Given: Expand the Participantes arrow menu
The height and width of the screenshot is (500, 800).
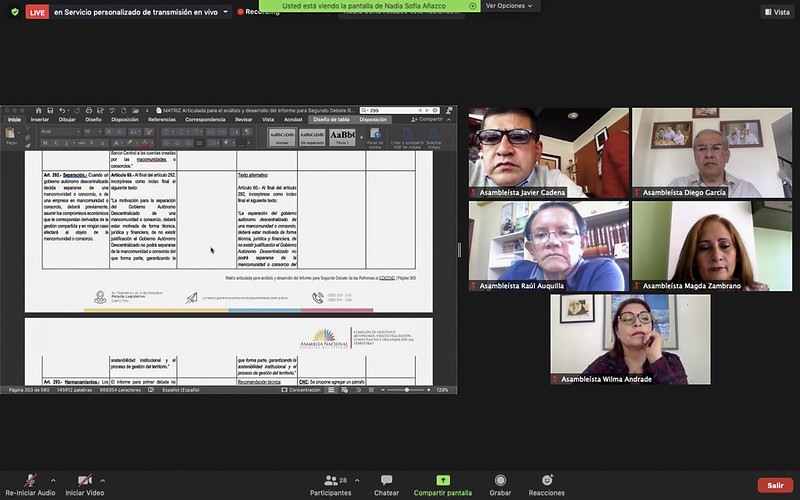Looking at the screenshot, I should pyautogui.click(x=357, y=480).
